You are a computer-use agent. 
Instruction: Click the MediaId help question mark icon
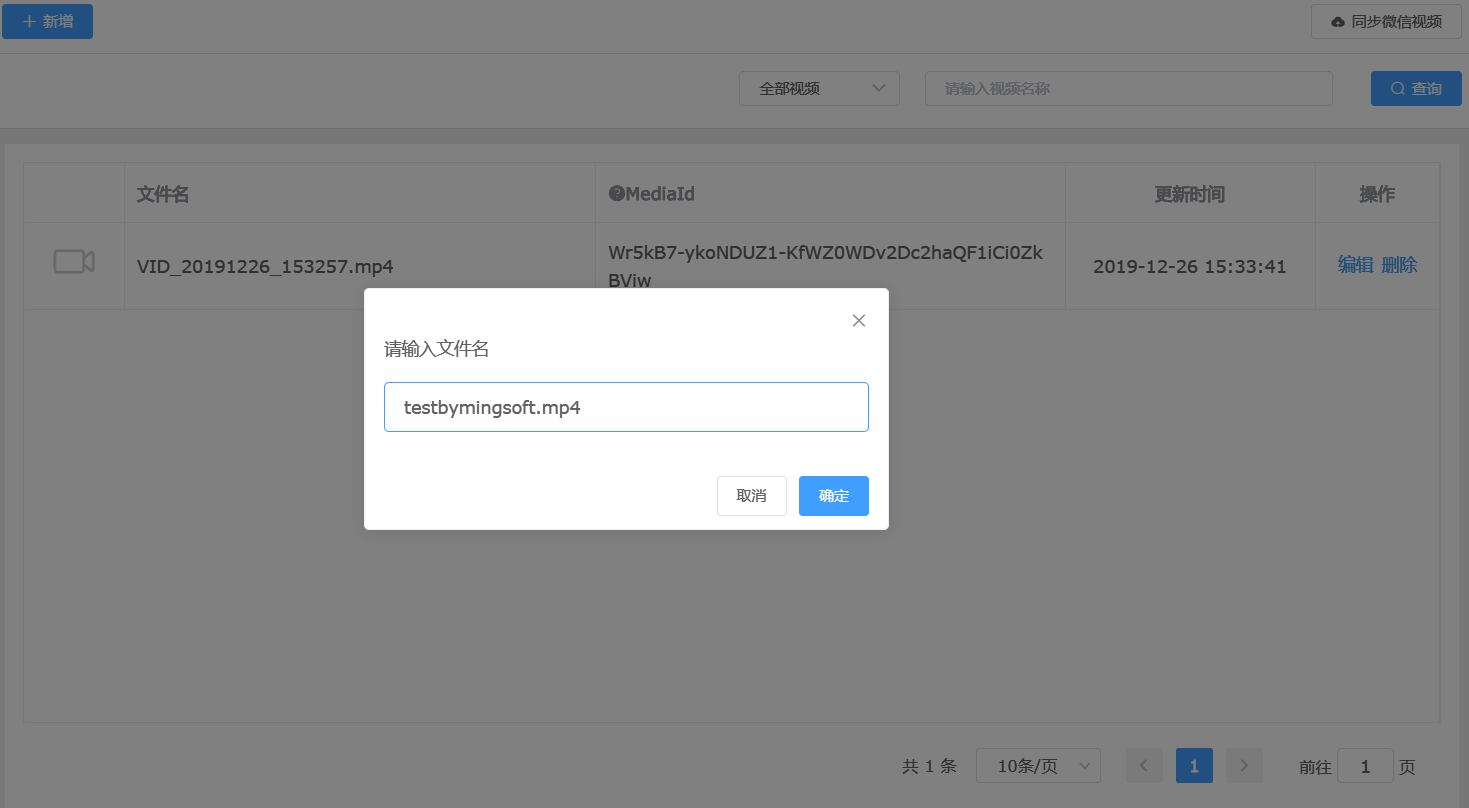point(616,194)
